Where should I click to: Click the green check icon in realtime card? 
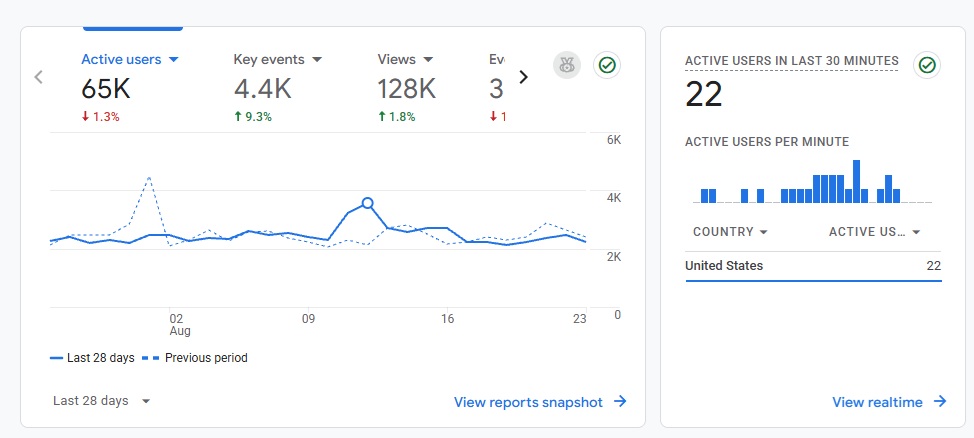pyautogui.click(x=927, y=65)
